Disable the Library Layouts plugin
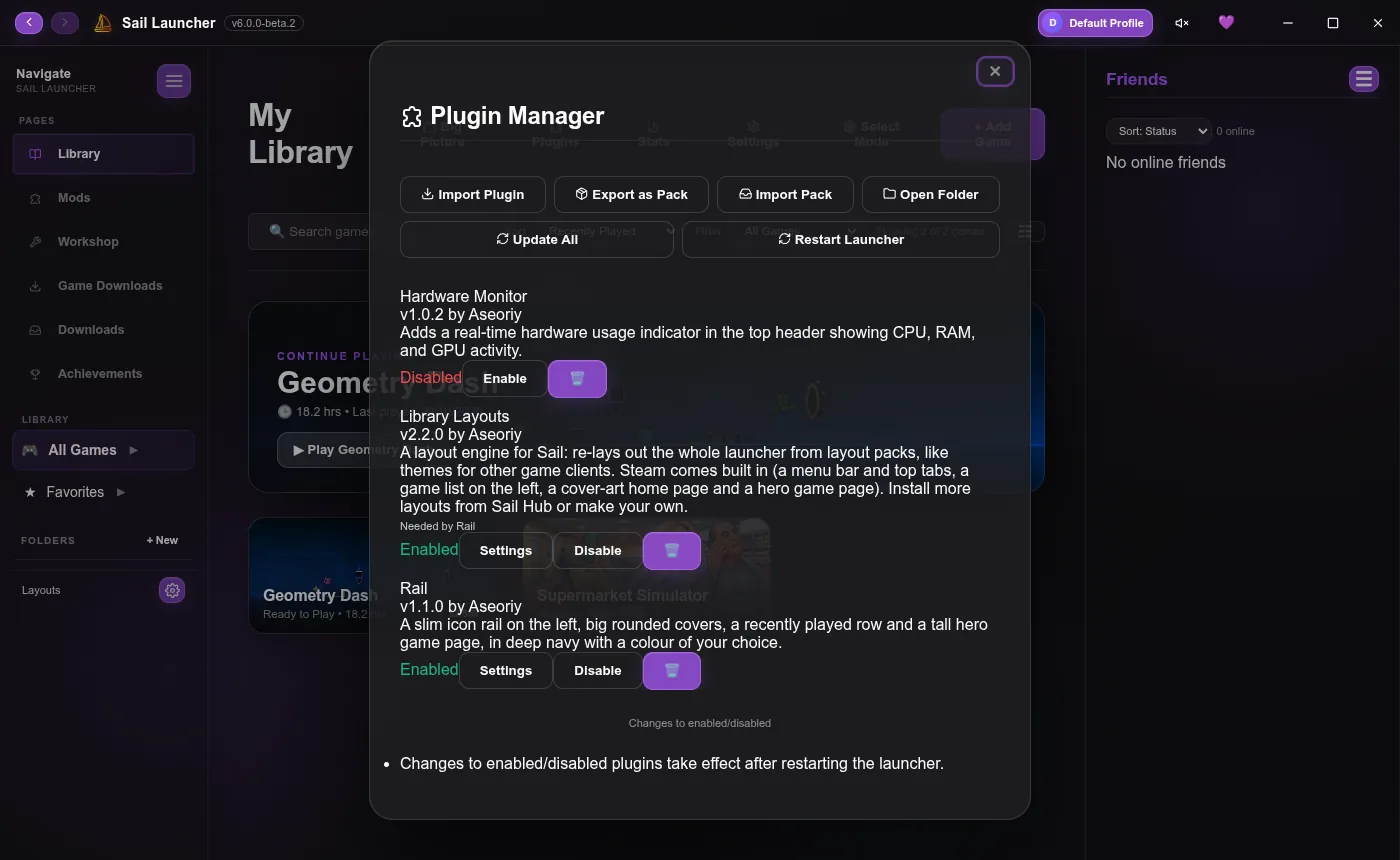The width and height of the screenshot is (1400, 860). [x=598, y=551]
